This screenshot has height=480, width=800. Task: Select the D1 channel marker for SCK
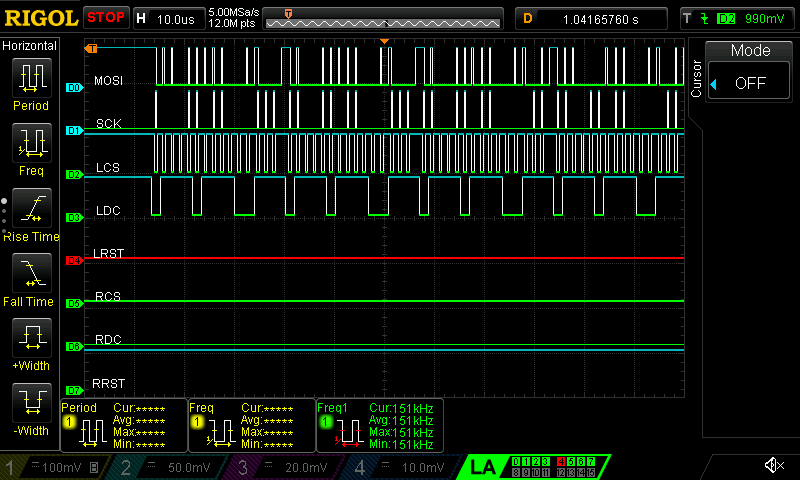pos(74,131)
